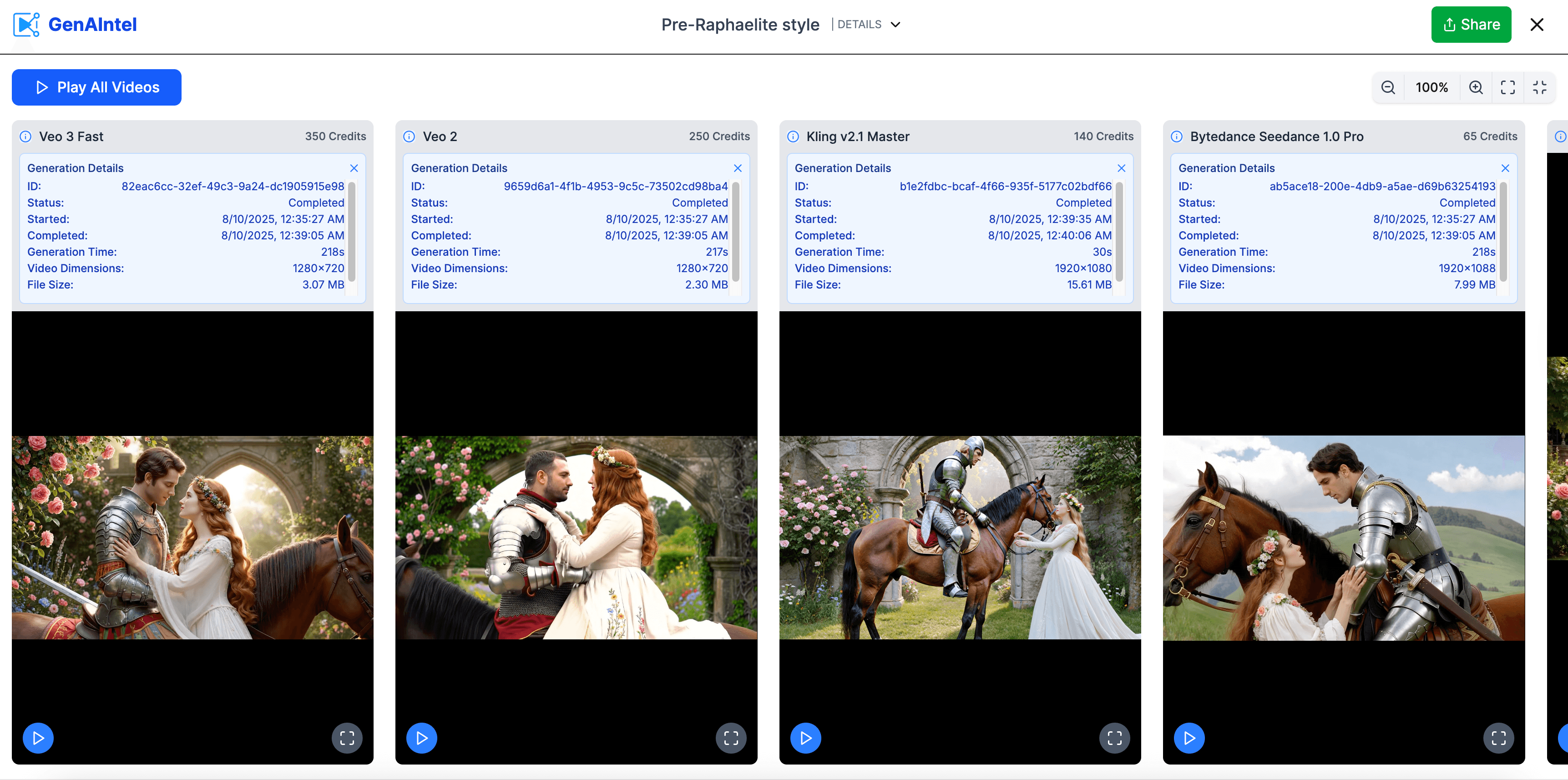Close the Bytedance Seedance details panel
1568x780 pixels.
1505,168
